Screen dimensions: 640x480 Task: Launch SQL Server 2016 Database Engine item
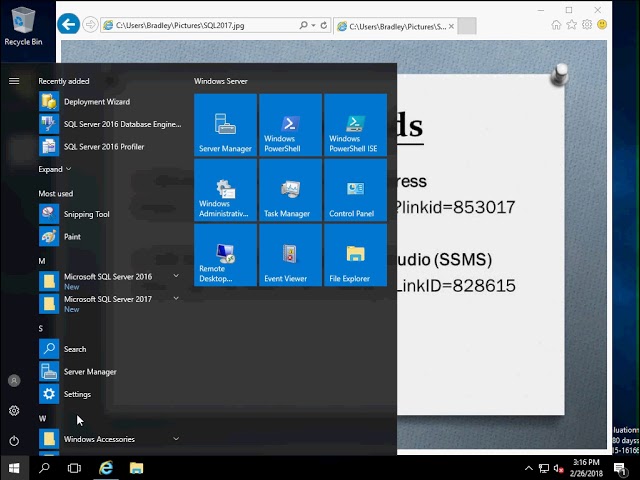pyautogui.click(x=110, y=124)
